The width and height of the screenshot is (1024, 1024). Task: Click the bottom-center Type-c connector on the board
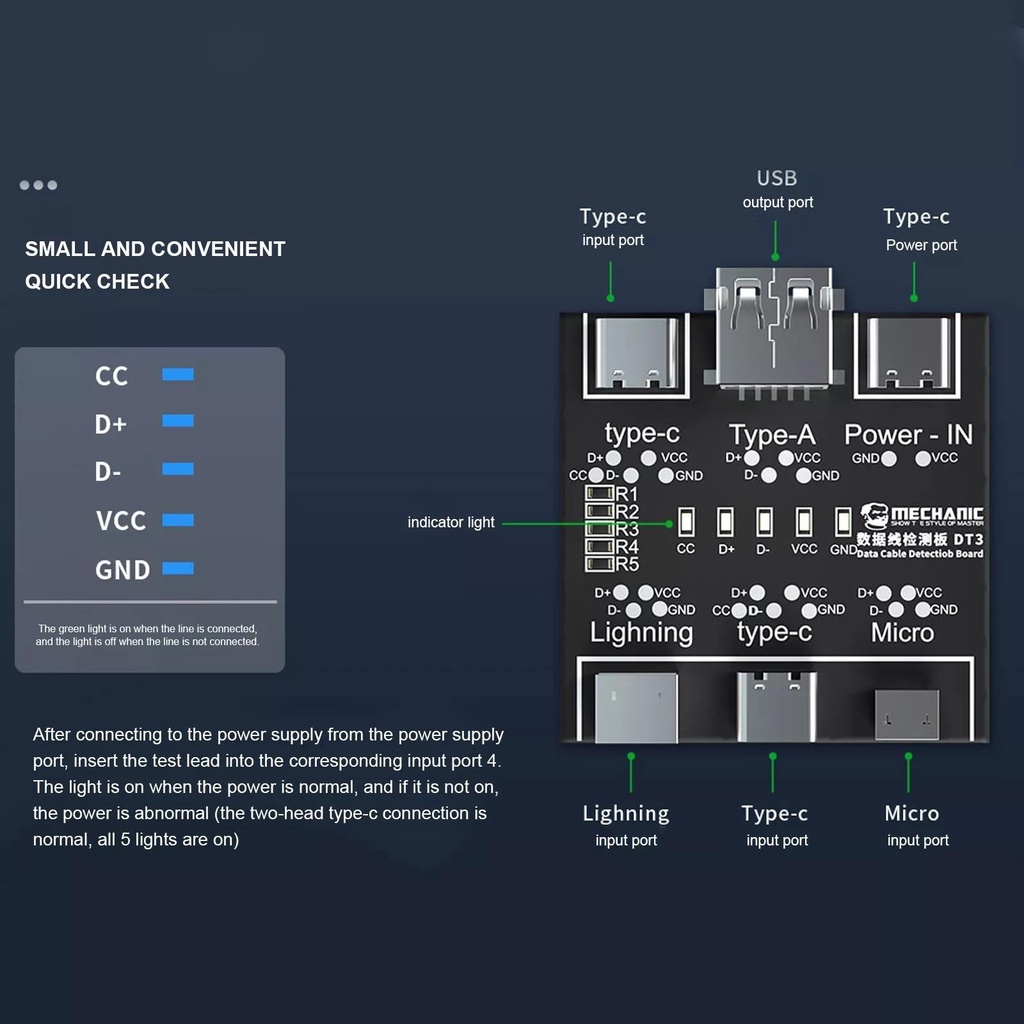pos(776,707)
